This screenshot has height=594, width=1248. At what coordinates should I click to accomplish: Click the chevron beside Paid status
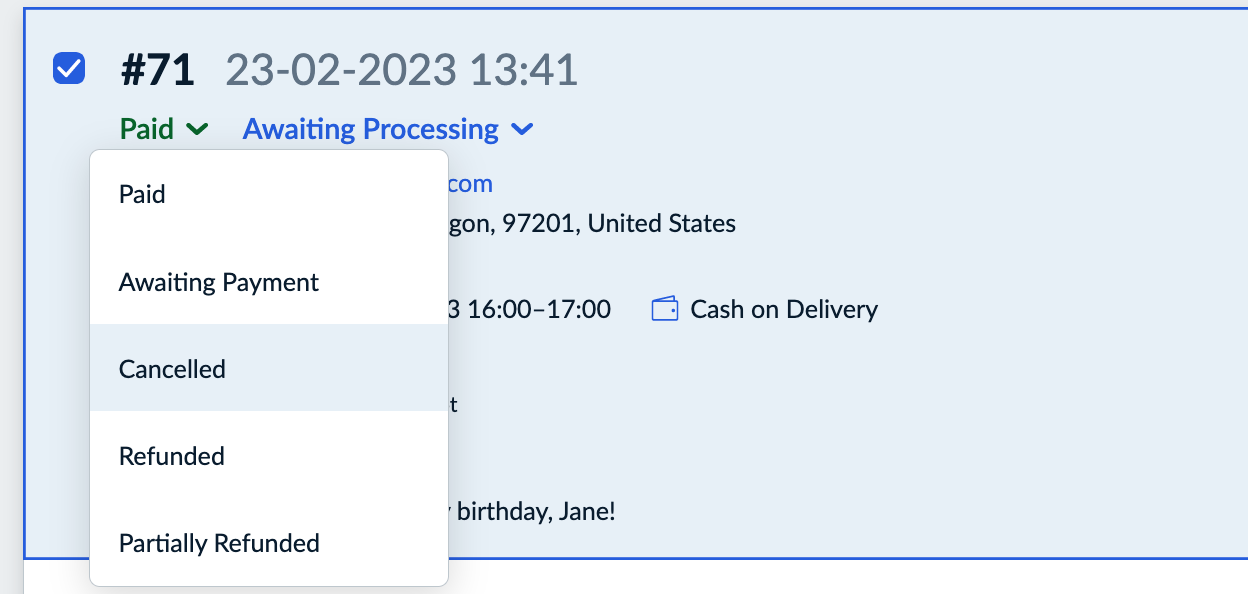196,129
